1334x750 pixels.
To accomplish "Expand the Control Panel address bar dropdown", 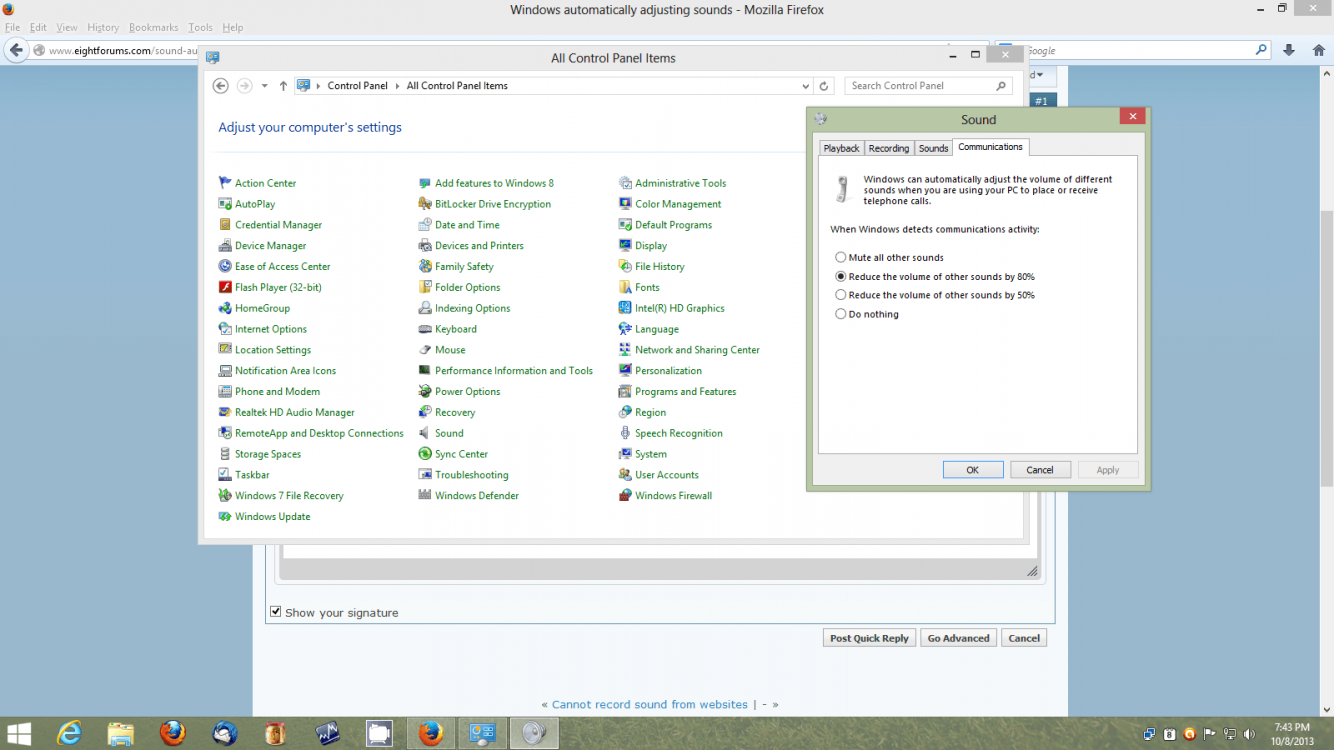I will click(806, 86).
